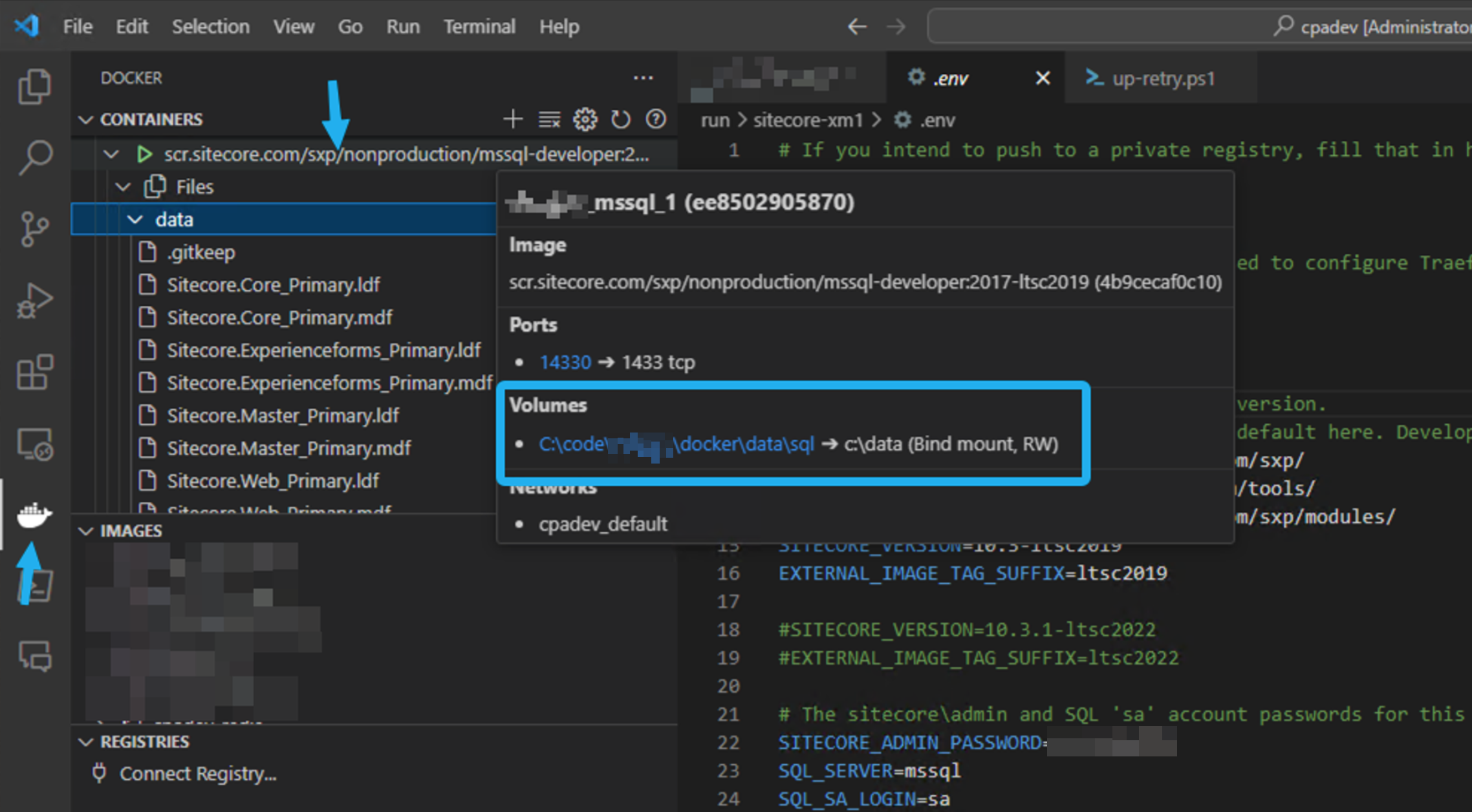Open the Terminal menu

click(479, 27)
